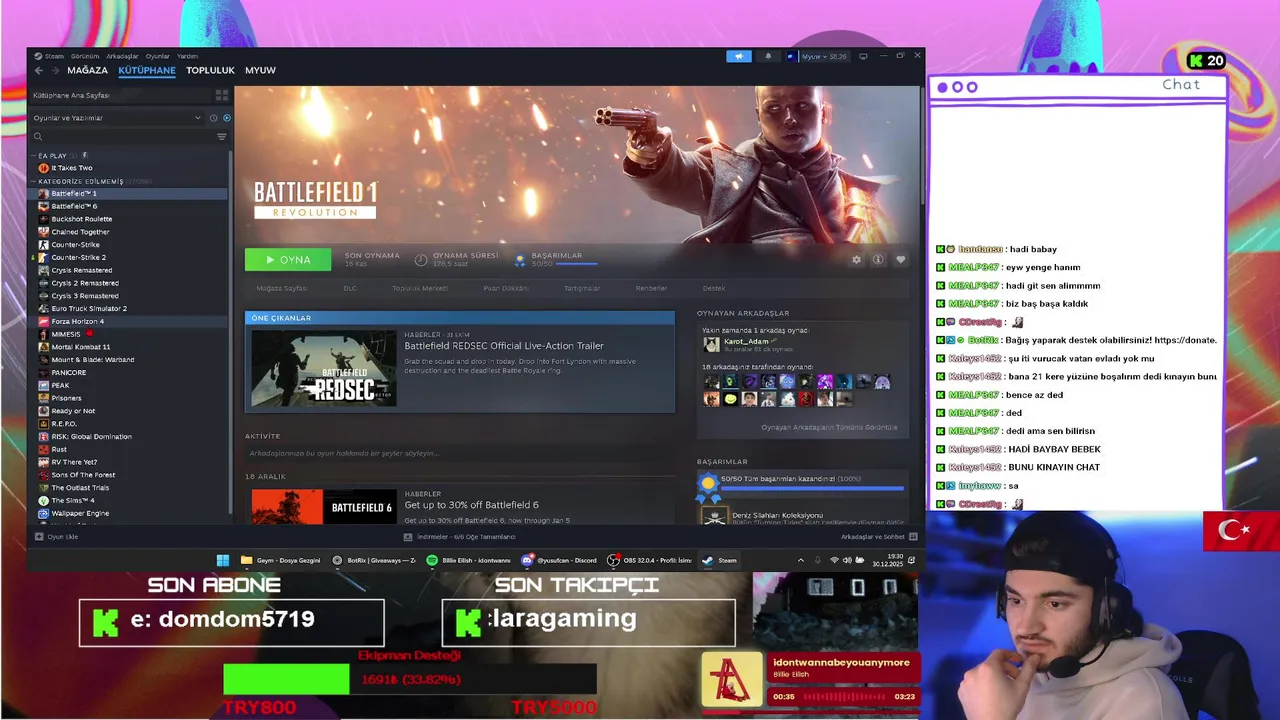This screenshot has height=720, width=1280.
Task: Open the Destek link
Action: [714, 288]
